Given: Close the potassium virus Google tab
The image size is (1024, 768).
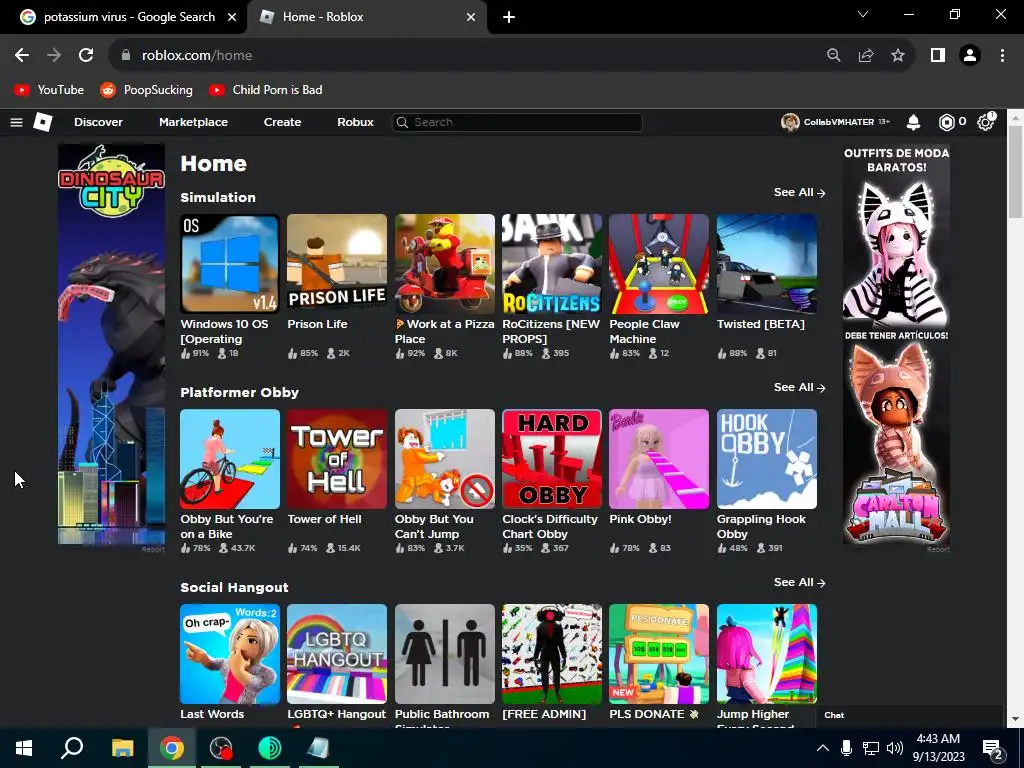Looking at the screenshot, I should 232,18.
